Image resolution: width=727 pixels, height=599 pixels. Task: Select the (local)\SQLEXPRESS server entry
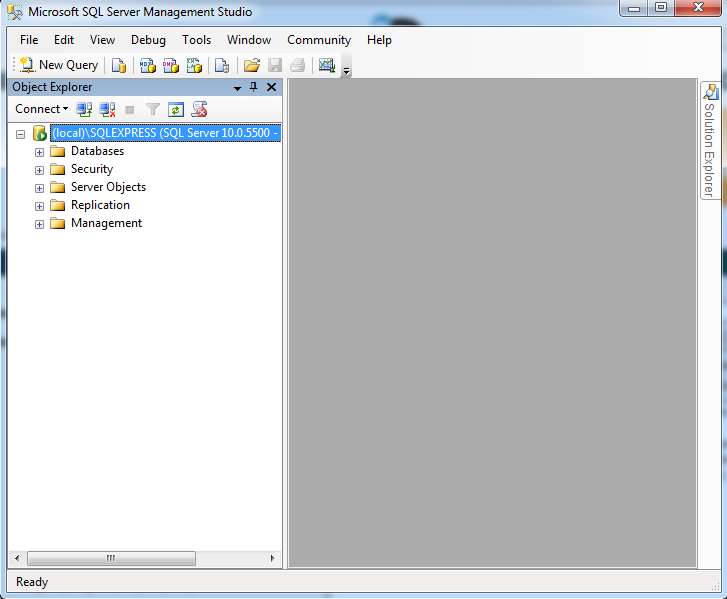pos(166,133)
